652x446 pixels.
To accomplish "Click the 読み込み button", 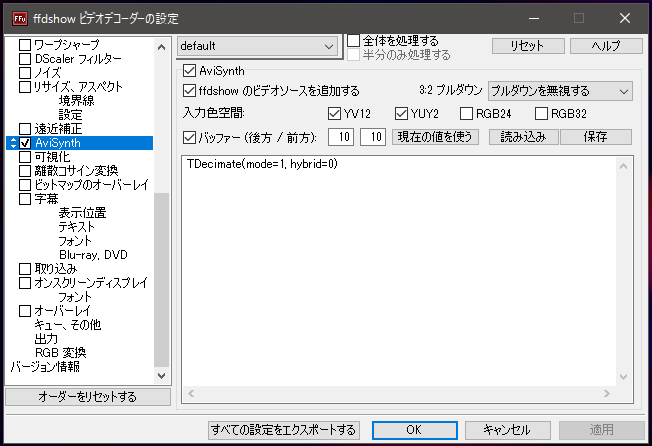I will tap(524, 137).
